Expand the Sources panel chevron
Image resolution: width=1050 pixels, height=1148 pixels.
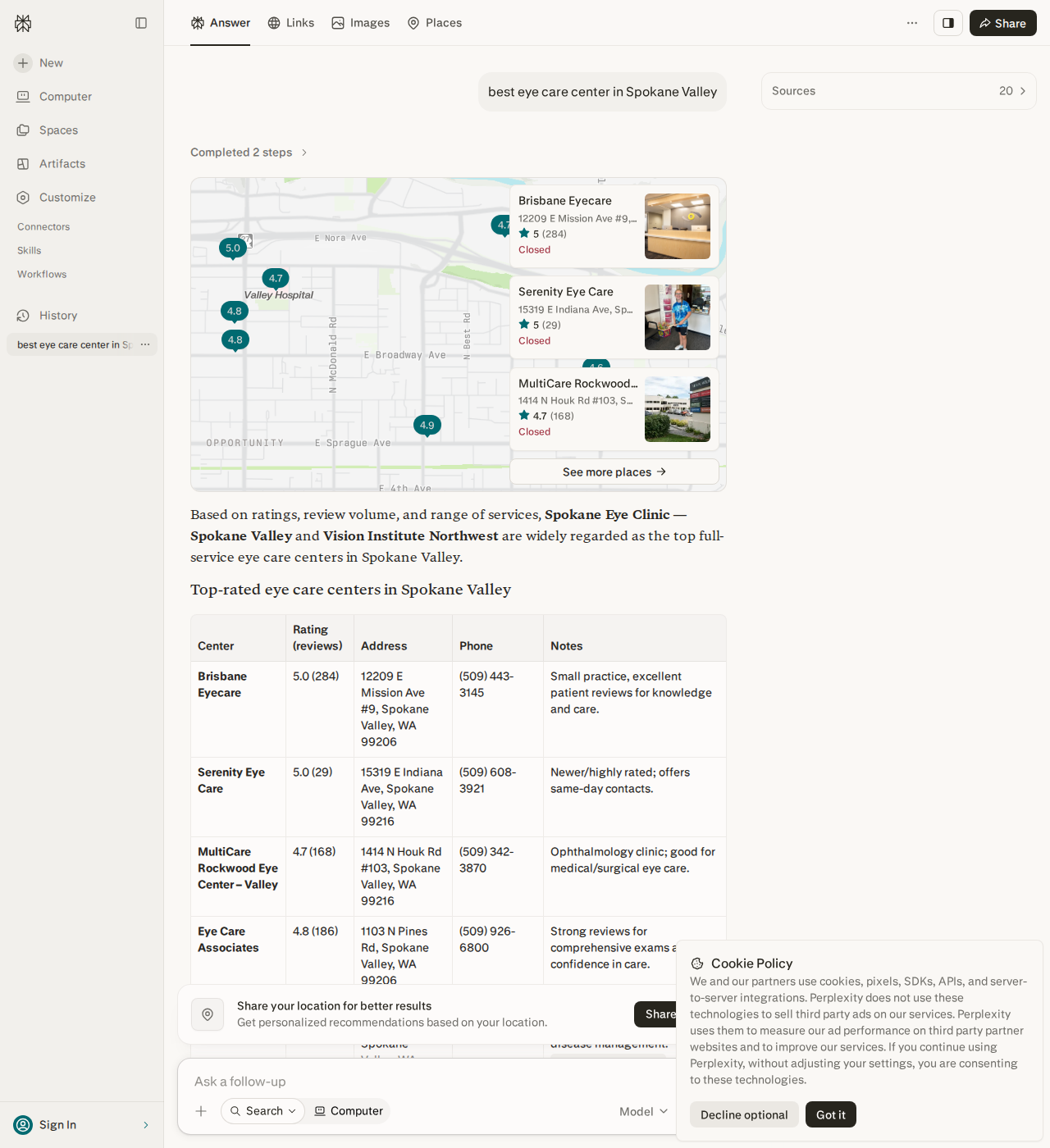[1023, 91]
